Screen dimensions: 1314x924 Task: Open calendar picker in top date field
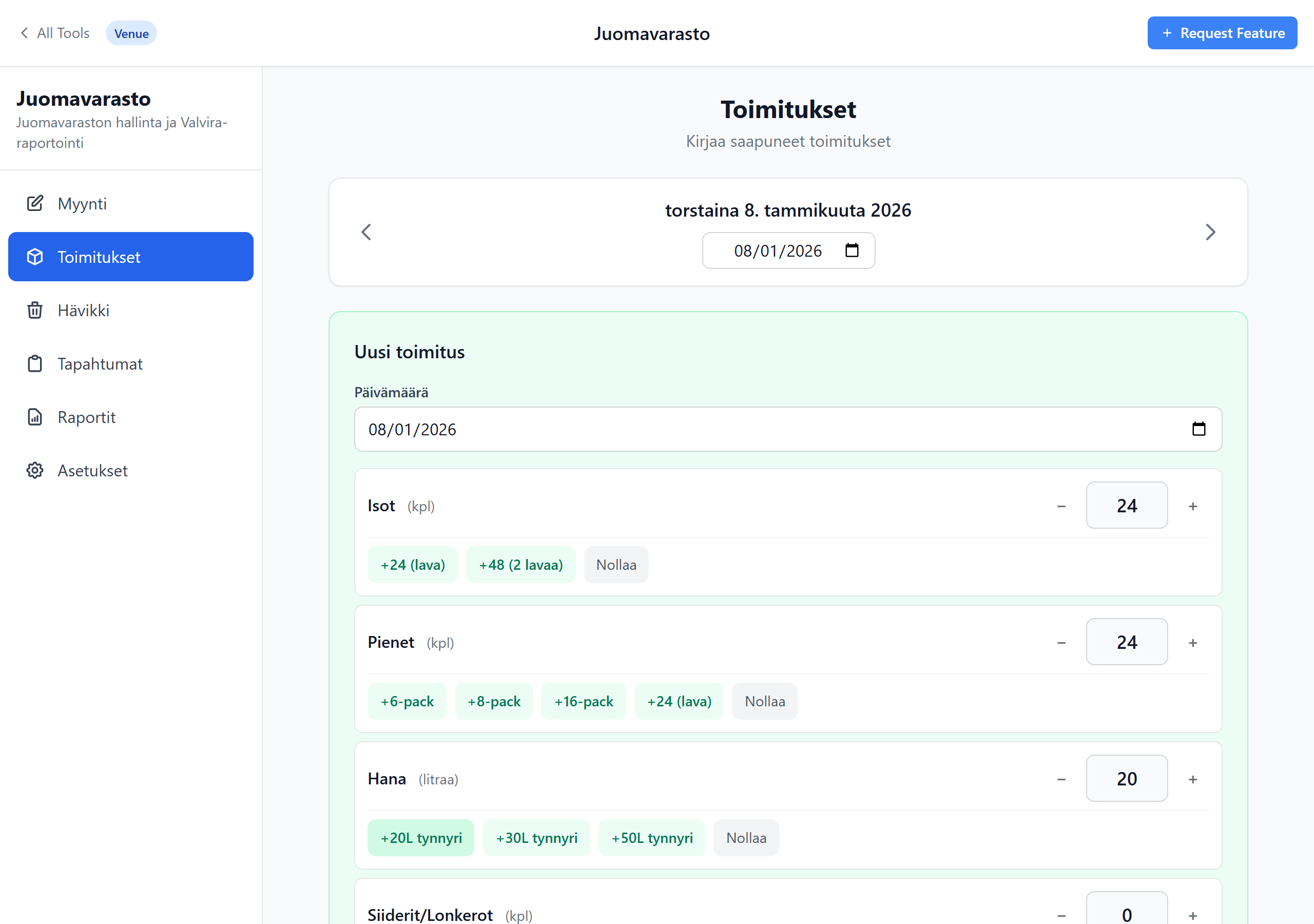[852, 250]
